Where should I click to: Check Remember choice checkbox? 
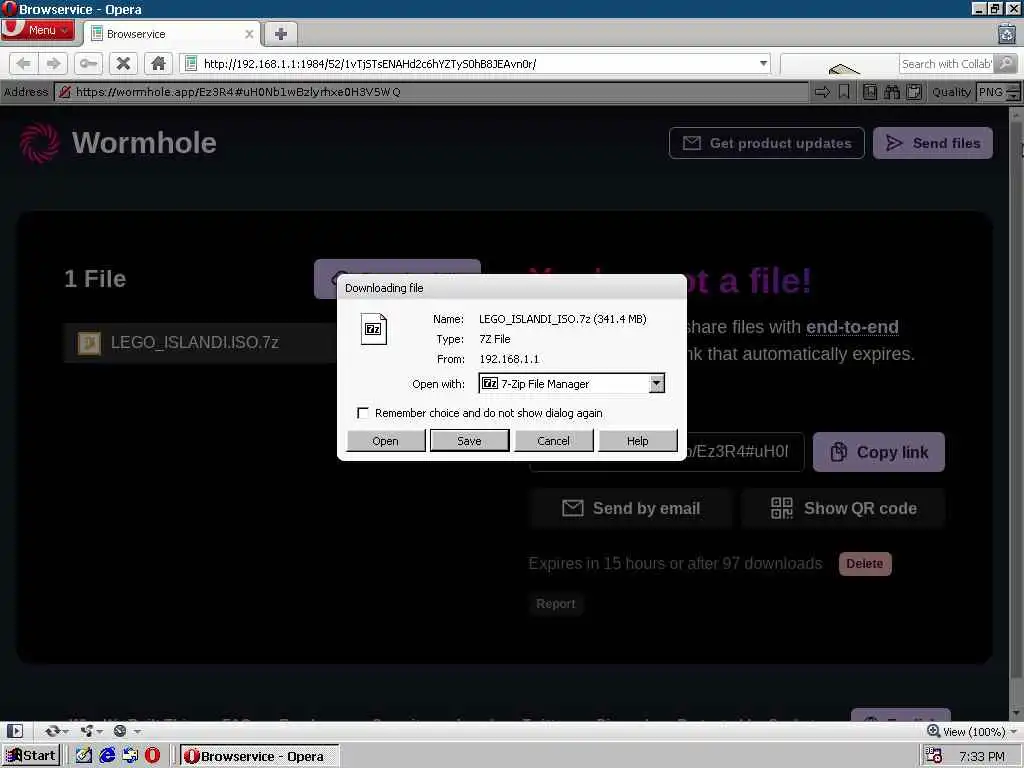click(x=363, y=413)
